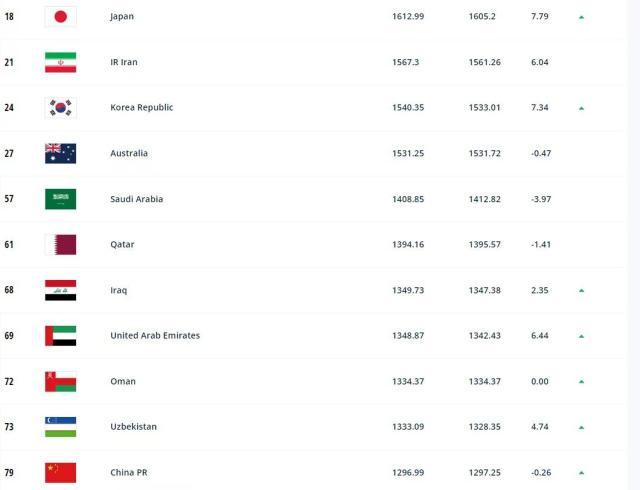Click the Japan flag icon
Image resolution: width=640 pixels, height=490 pixels.
[x=60, y=17]
